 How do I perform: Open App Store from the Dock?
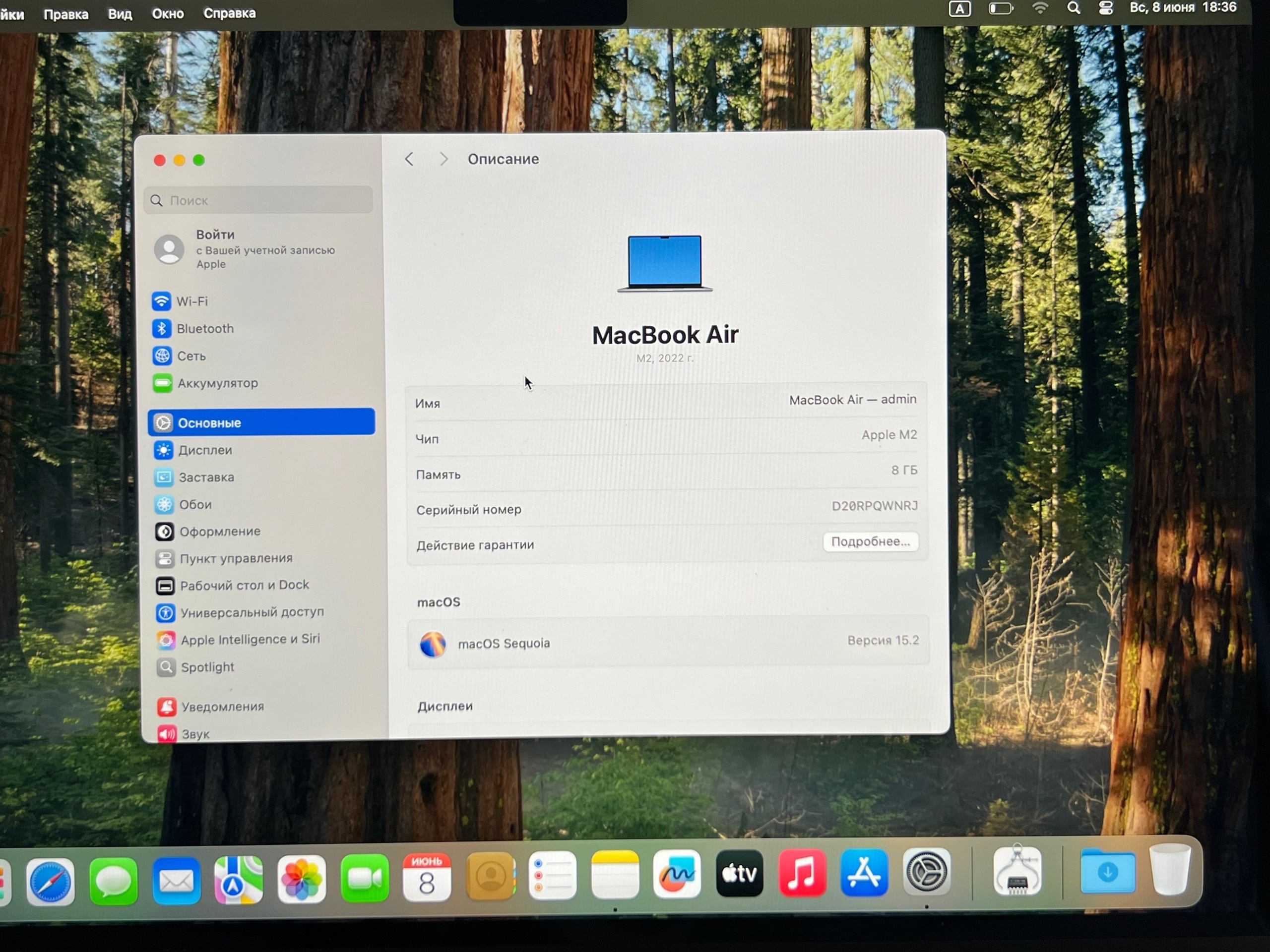[865, 872]
